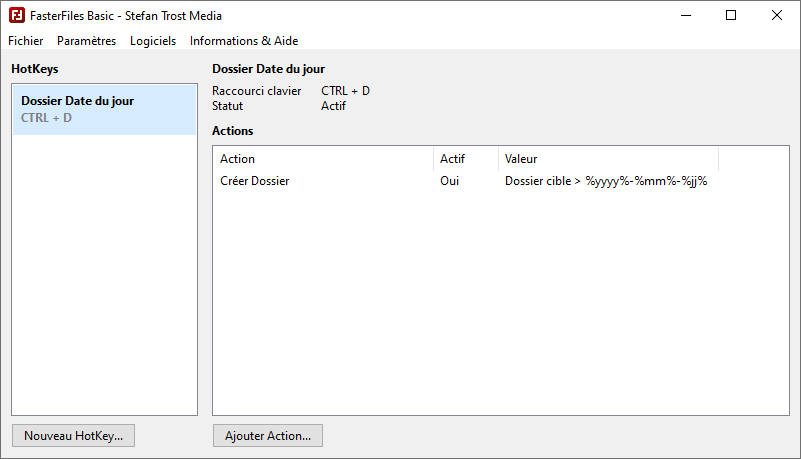The width and height of the screenshot is (801, 459).
Task: Select the Dossier Date du jour hotkey entry
Action: 104,109
